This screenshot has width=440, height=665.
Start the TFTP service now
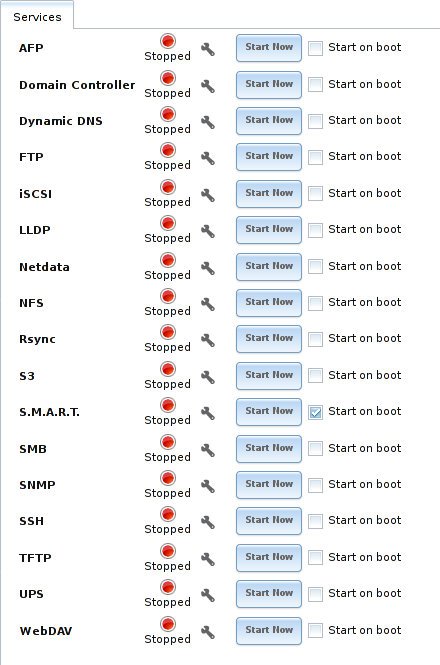269,558
